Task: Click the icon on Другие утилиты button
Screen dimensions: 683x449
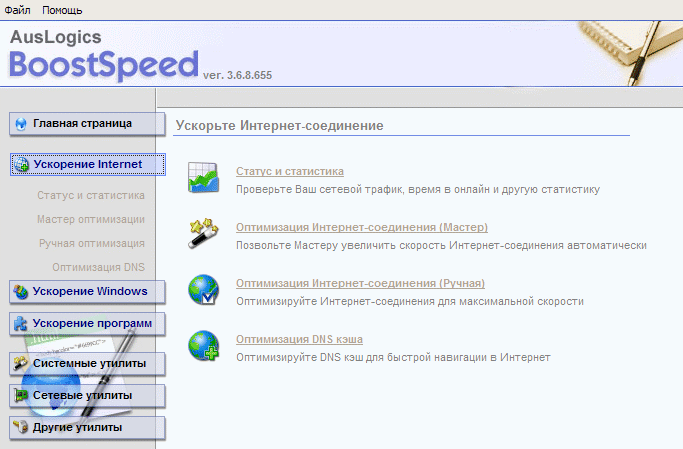Action: point(20,427)
